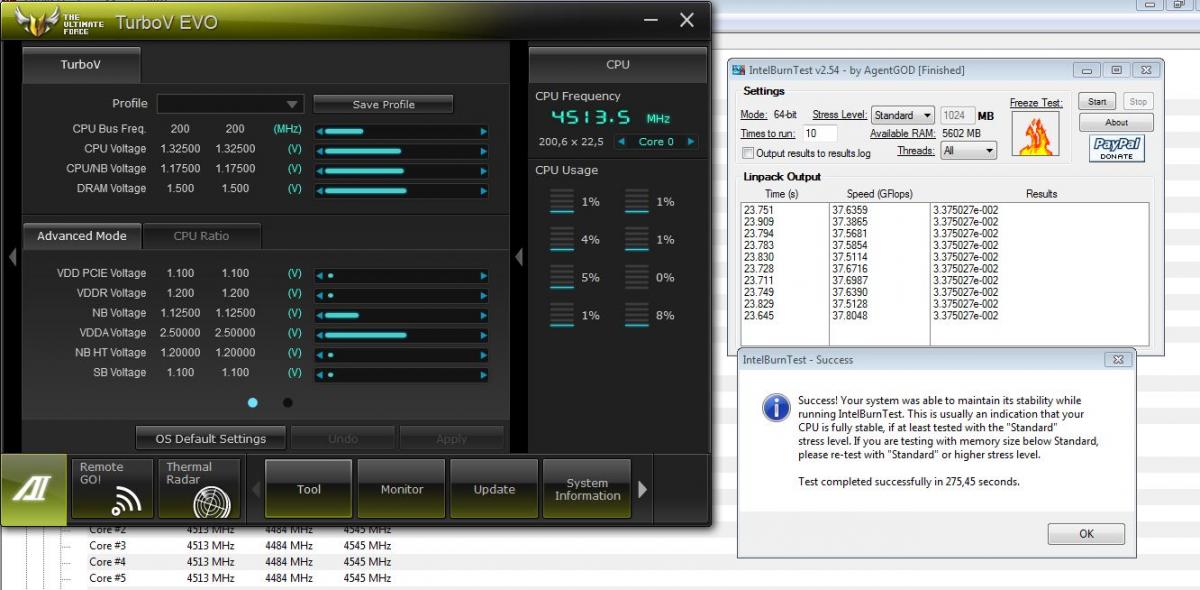This screenshot has height=590, width=1200.
Task: Go to the second page dot indicator
Action: (288, 403)
